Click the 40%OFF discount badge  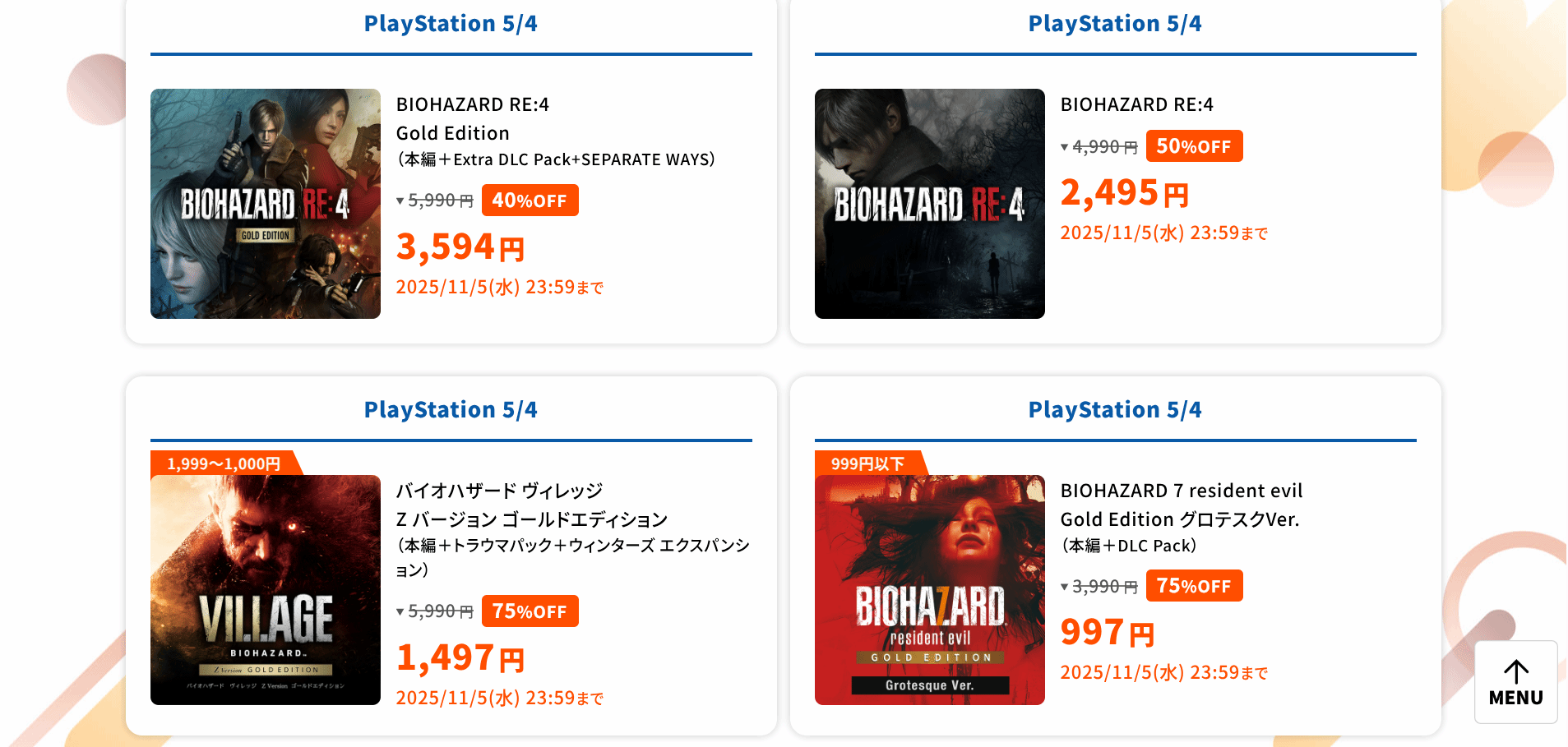pyautogui.click(x=530, y=201)
